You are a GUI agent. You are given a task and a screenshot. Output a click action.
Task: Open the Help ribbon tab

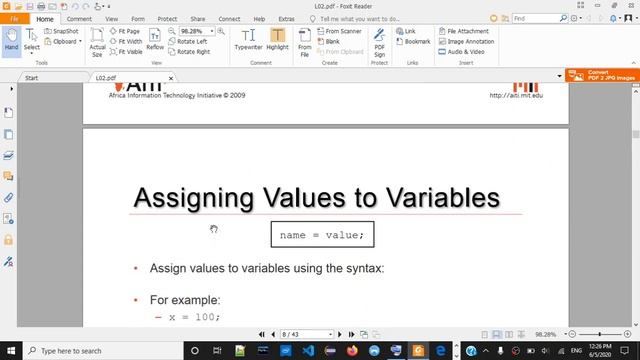(259, 19)
